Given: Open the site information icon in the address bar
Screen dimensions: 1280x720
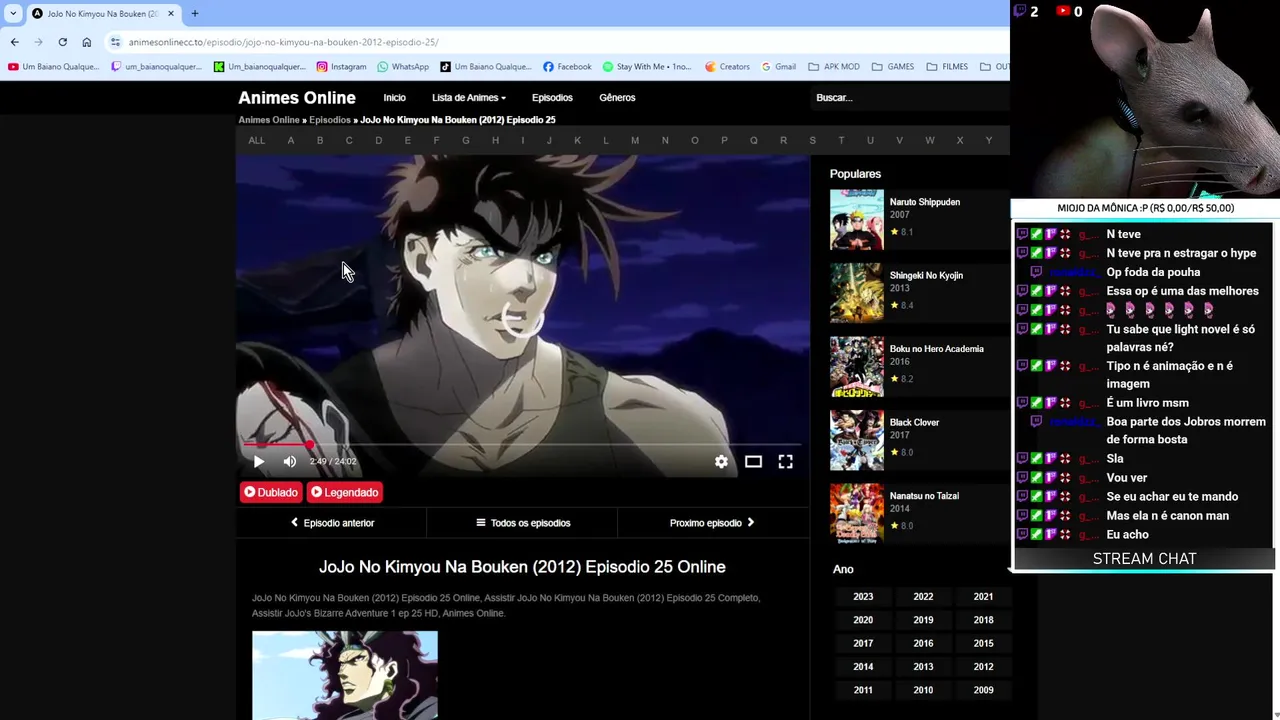Looking at the screenshot, I should pyautogui.click(x=116, y=42).
